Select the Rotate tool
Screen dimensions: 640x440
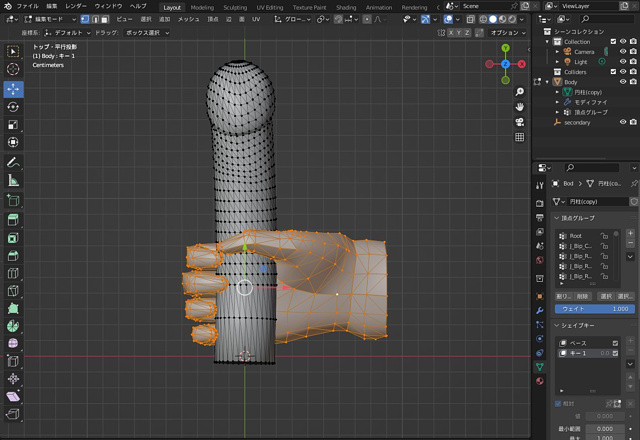13,107
